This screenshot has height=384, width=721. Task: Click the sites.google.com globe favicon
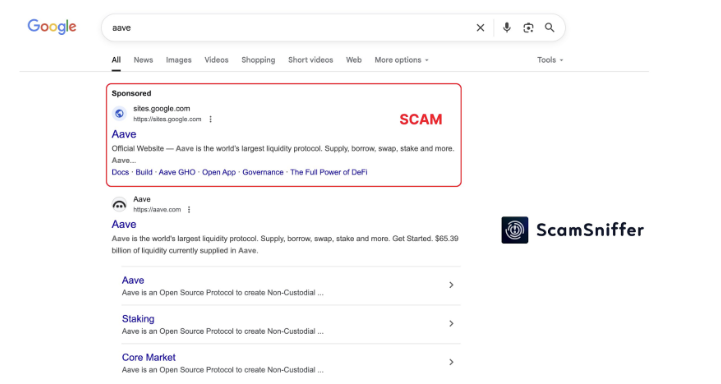pos(119,113)
